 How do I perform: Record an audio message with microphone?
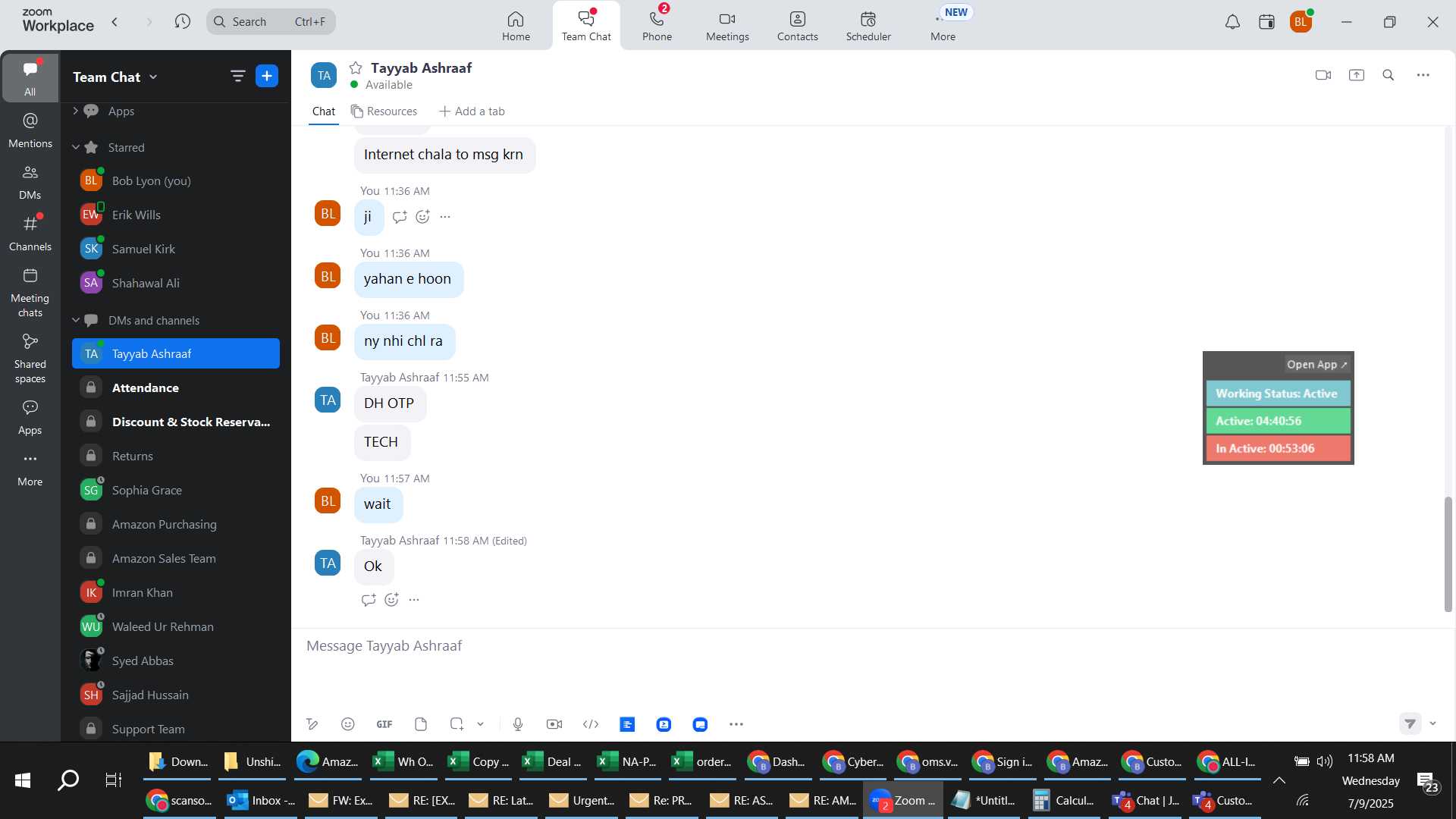518,724
